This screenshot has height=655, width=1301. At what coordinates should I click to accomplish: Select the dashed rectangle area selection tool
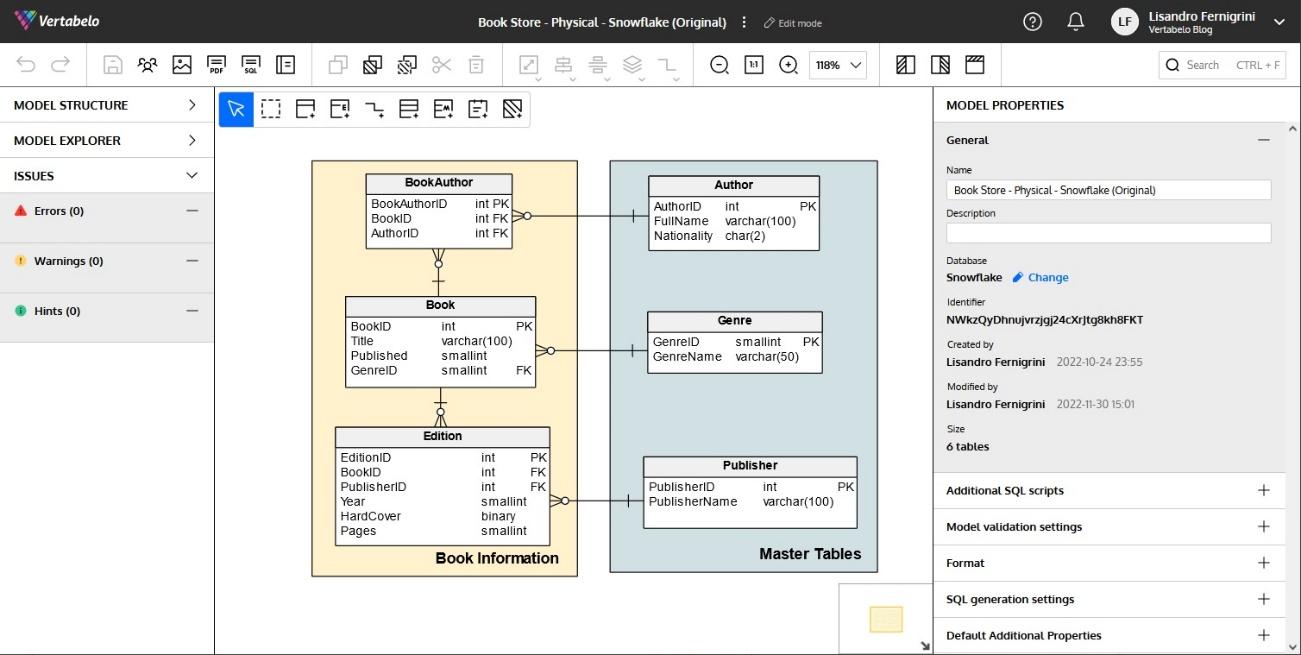[x=271, y=109]
